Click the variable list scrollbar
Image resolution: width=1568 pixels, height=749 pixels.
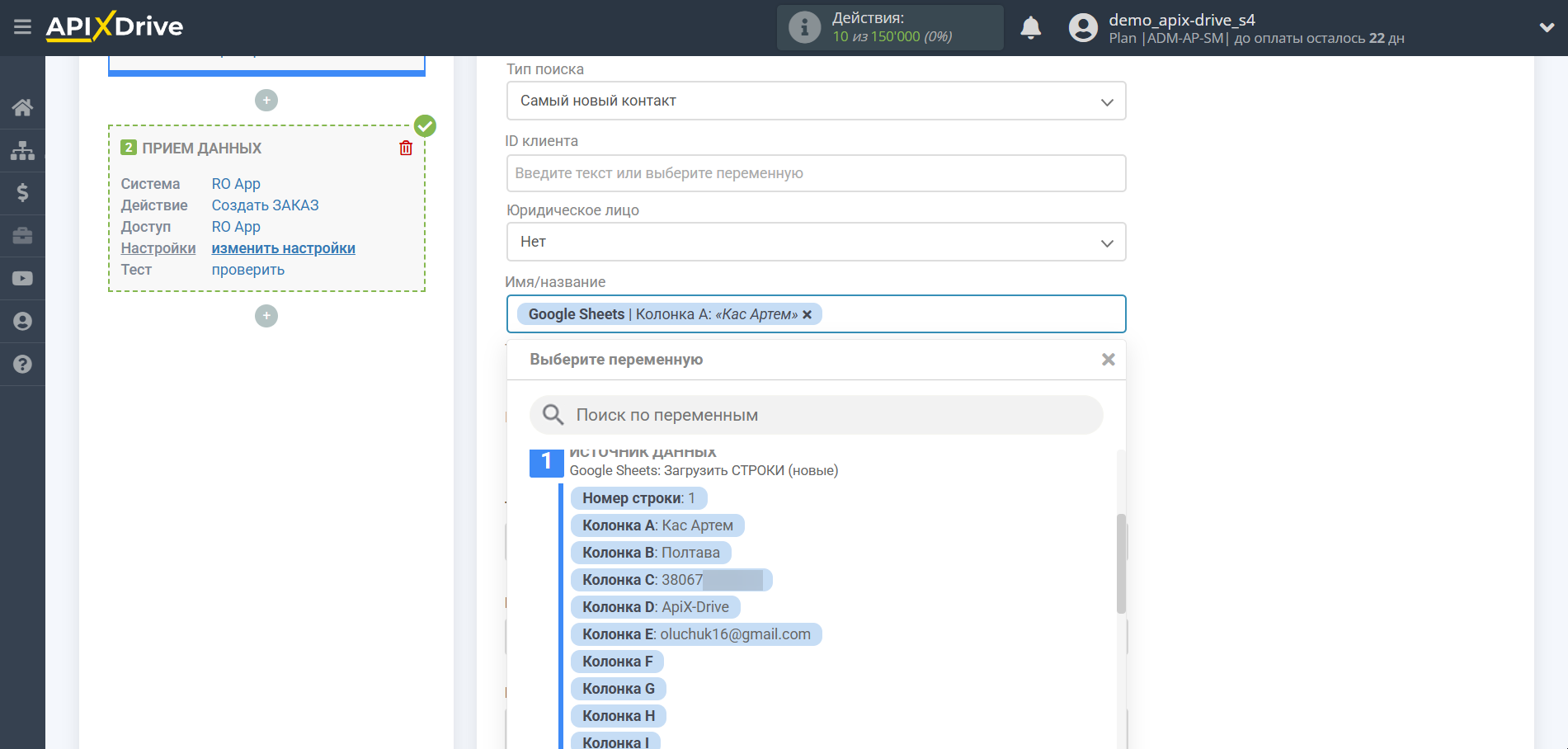[1120, 563]
